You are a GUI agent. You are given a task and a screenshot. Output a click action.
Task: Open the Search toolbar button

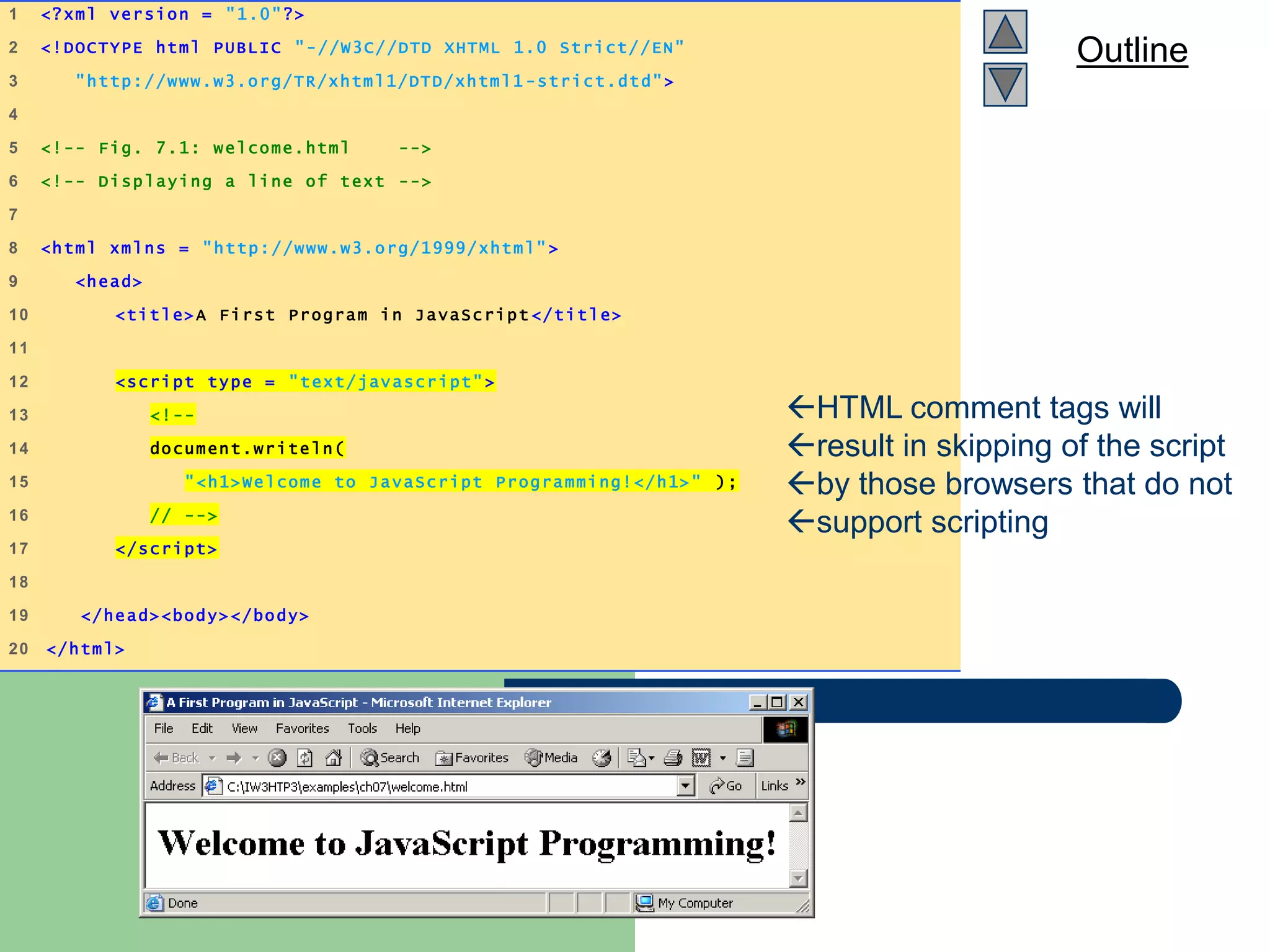389,757
